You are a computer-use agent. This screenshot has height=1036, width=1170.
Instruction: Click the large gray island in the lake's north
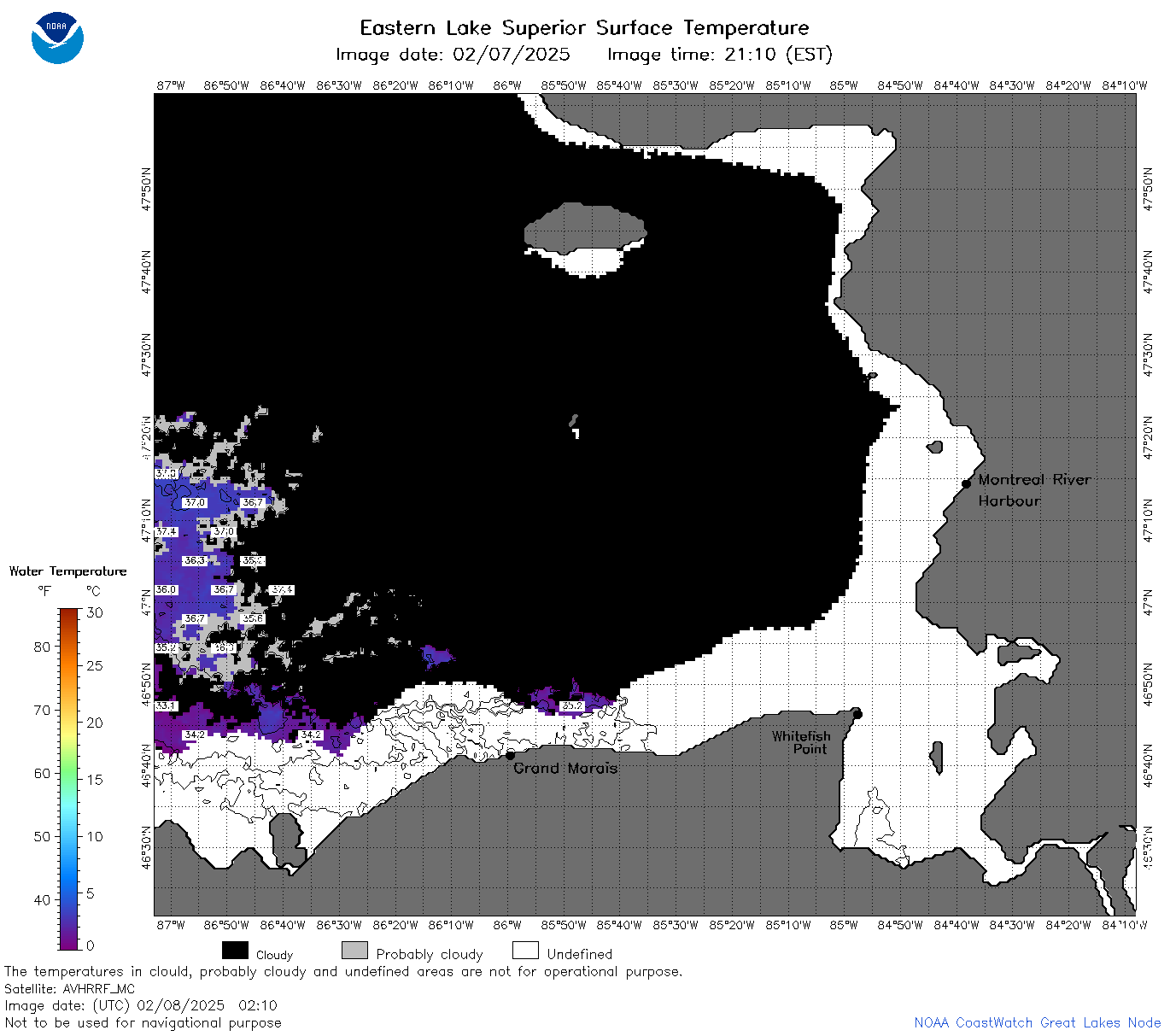(585, 228)
